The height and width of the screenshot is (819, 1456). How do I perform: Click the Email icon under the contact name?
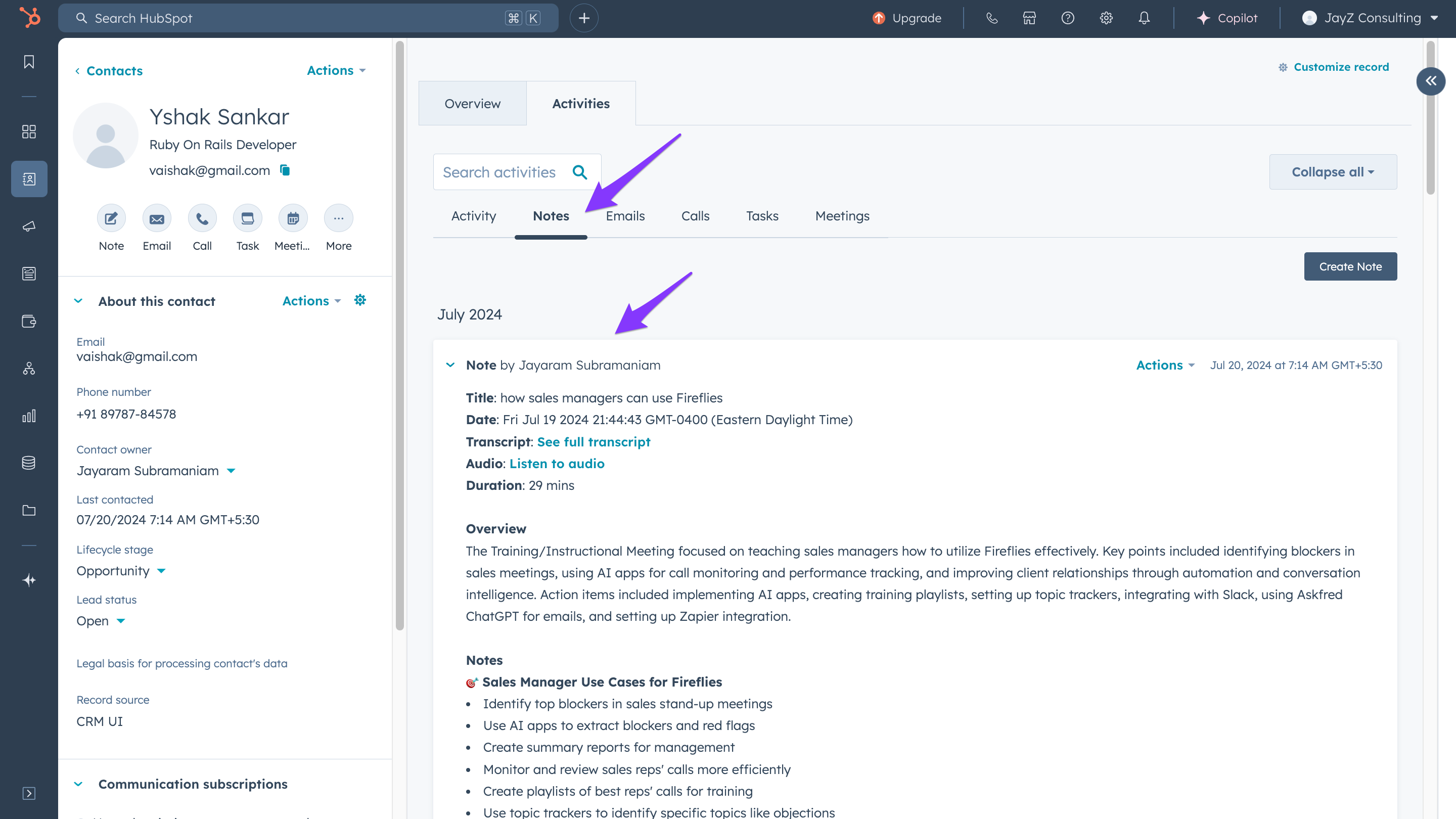[157, 218]
